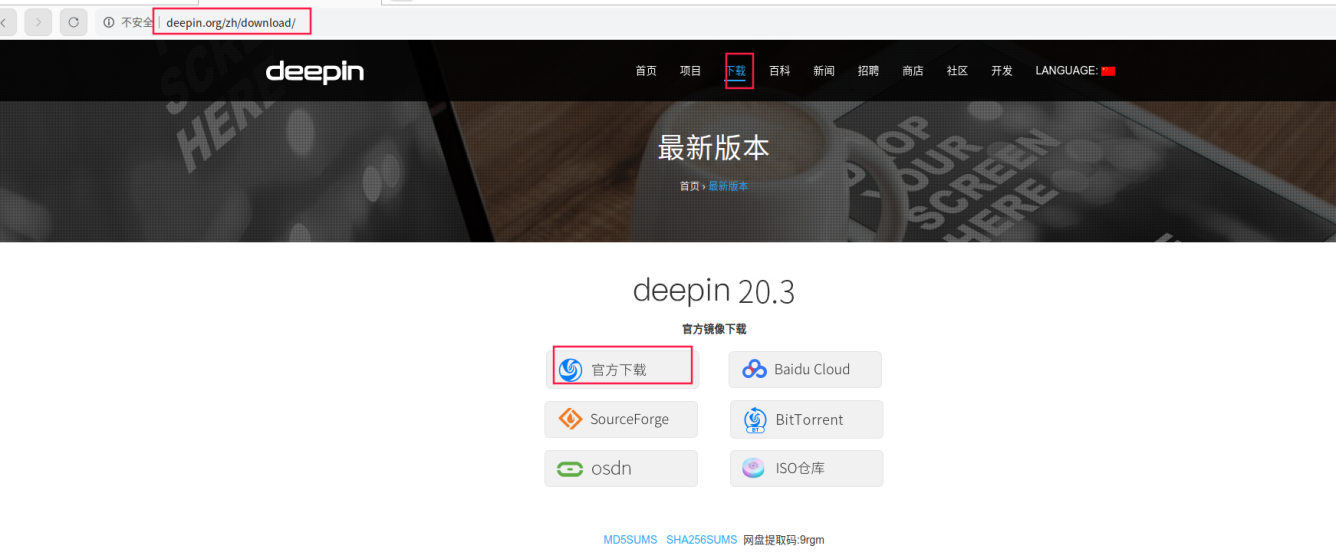The image size is (1336, 559).
Task: Click the ISO仓库 button
Action: coord(806,468)
